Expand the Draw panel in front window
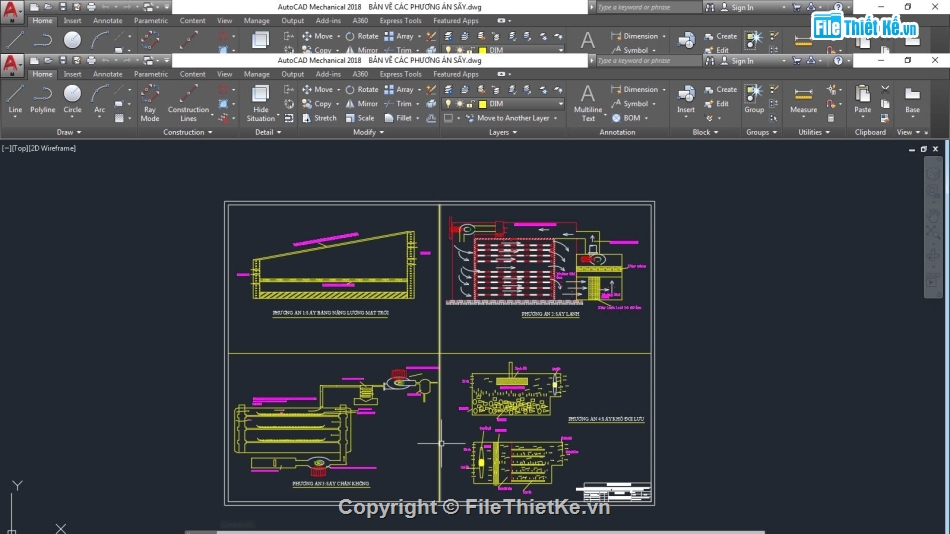950x534 pixels. [x=68, y=132]
